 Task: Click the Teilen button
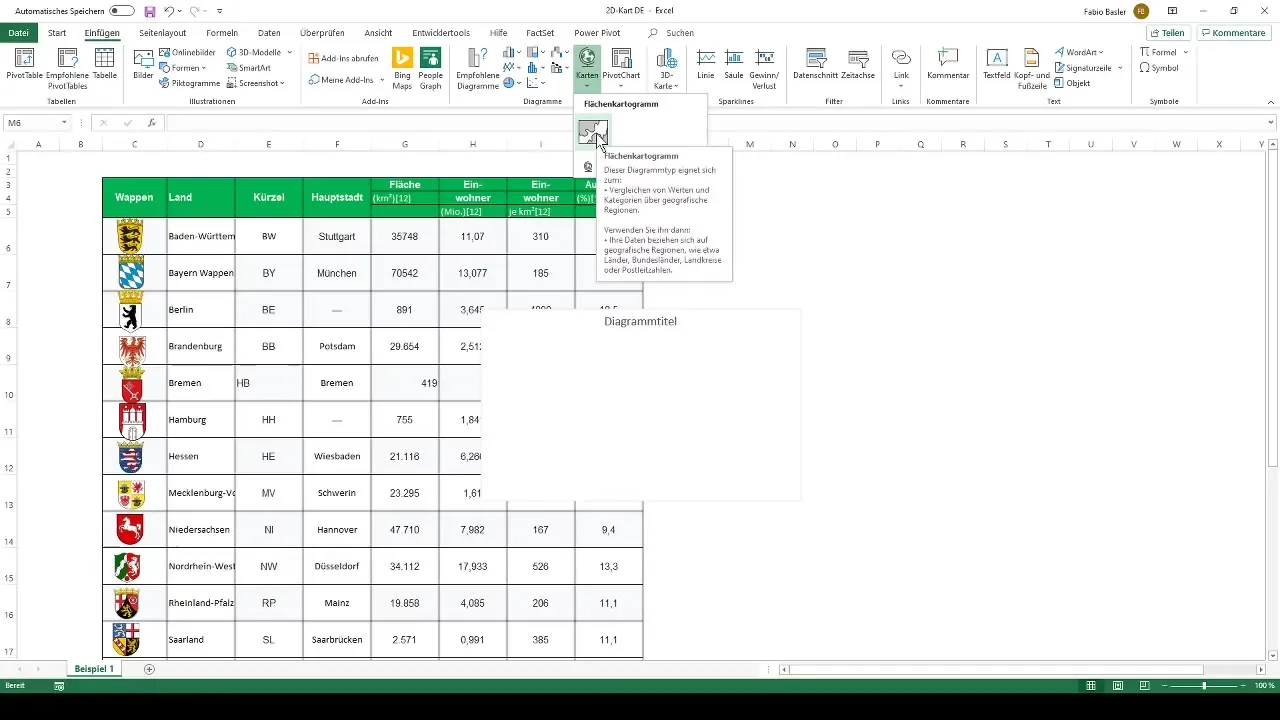coord(1168,33)
